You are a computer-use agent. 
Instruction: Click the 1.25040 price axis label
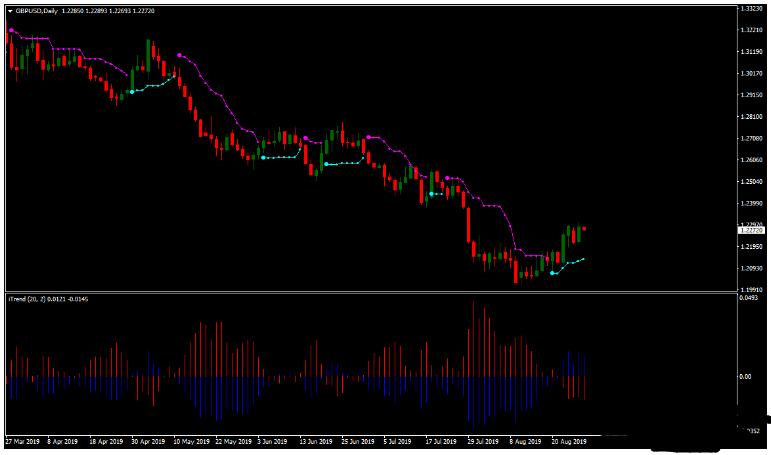pyautogui.click(x=751, y=182)
